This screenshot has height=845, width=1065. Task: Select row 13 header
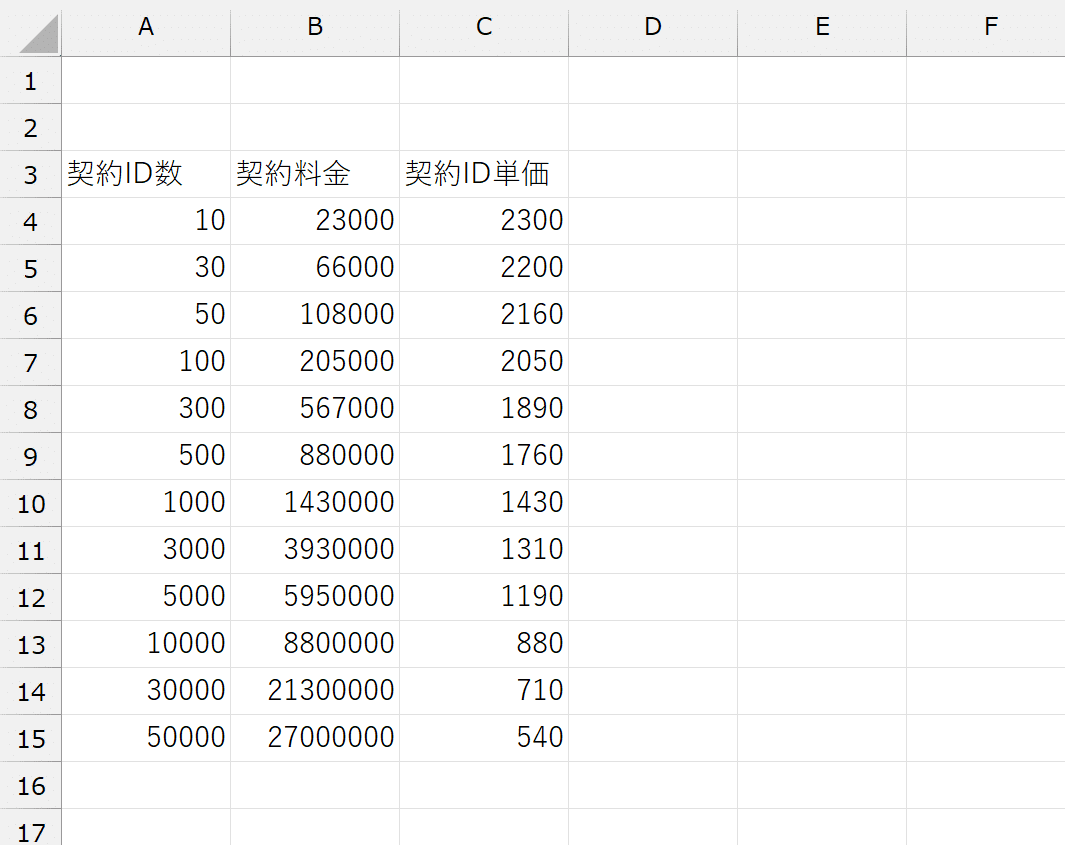point(31,644)
